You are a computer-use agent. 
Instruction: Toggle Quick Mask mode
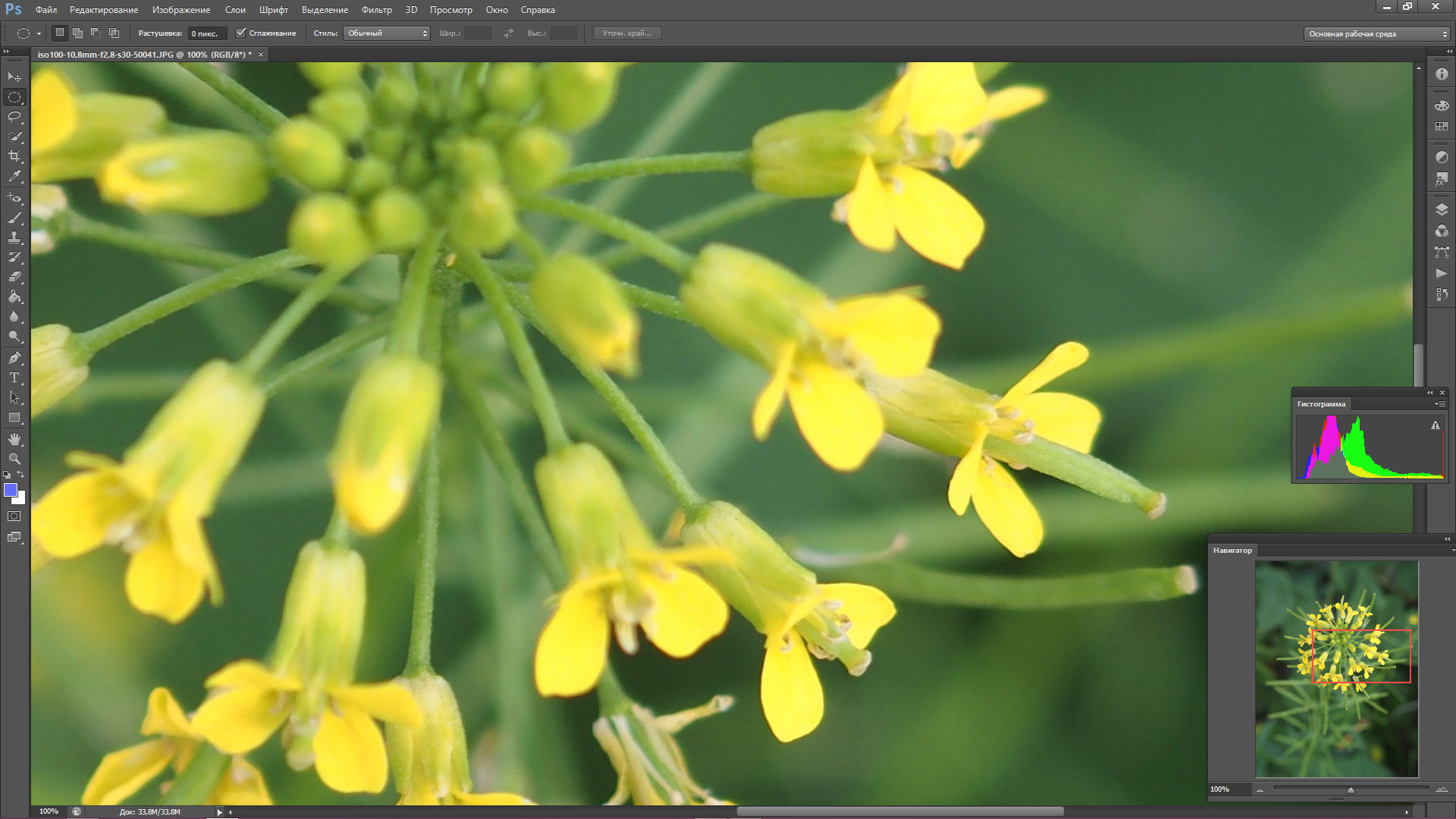click(x=14, y=516)
